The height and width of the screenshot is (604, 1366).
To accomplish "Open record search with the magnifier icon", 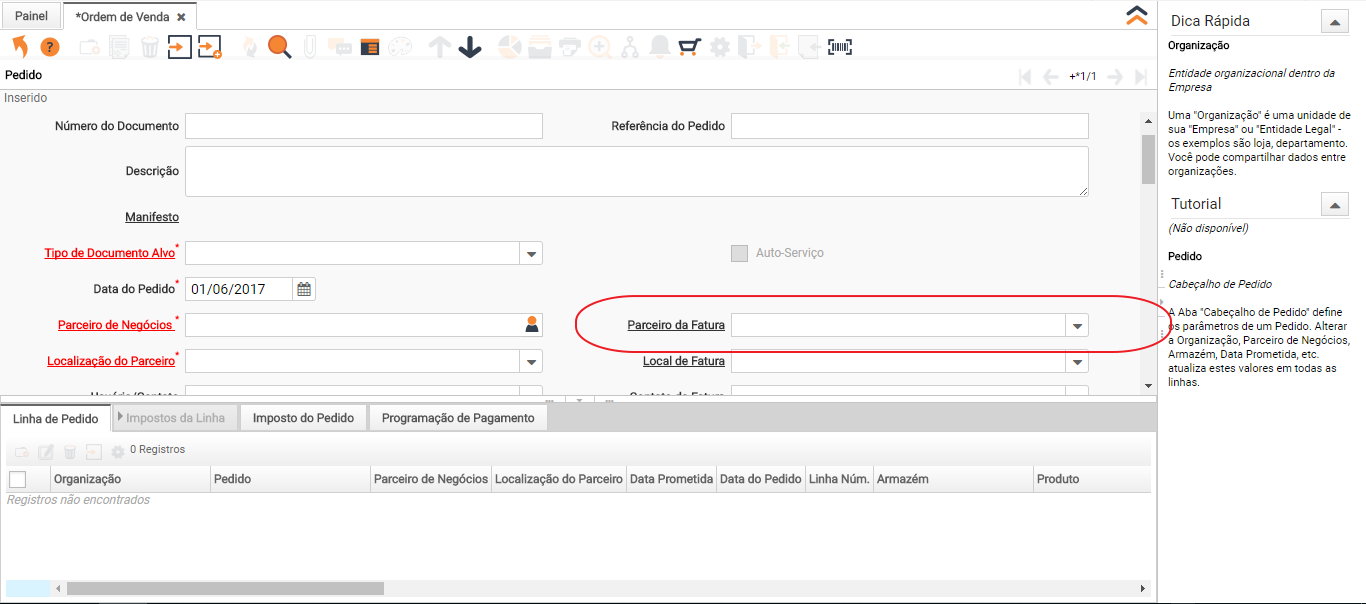I will pos(279,47).
